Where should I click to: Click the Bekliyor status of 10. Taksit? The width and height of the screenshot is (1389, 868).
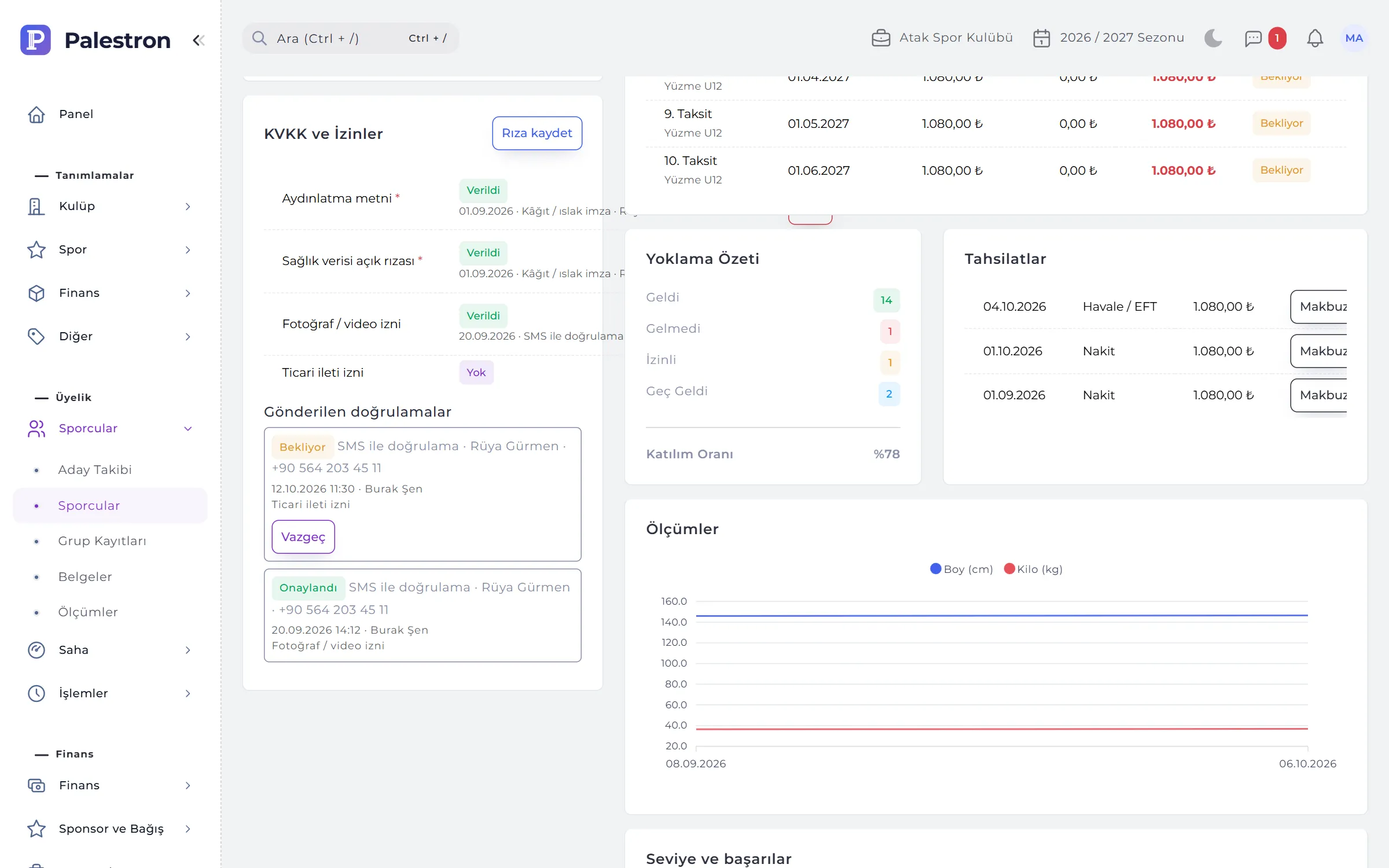click(x=1281, y=170)
